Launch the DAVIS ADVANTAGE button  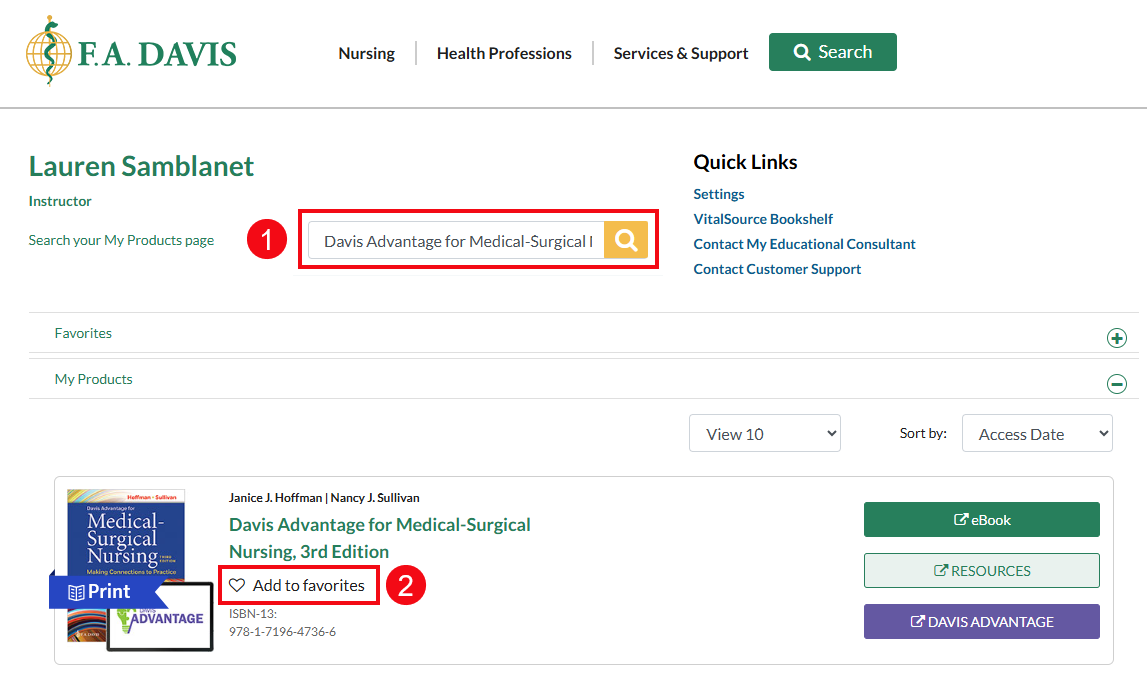tap(981, 621)
